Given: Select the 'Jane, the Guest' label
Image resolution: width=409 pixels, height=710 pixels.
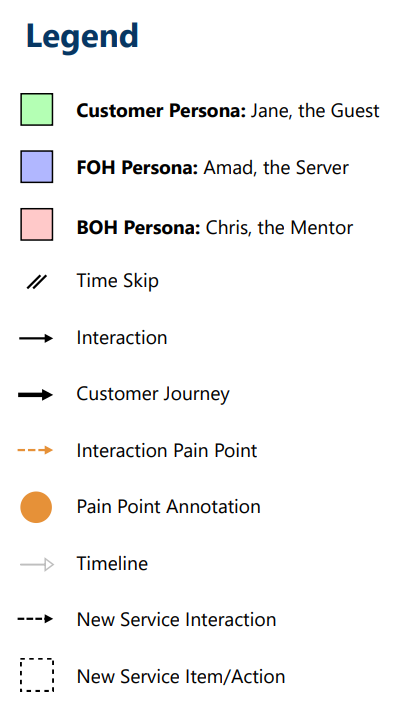Looking at the screenshot, I should (315, 111).
